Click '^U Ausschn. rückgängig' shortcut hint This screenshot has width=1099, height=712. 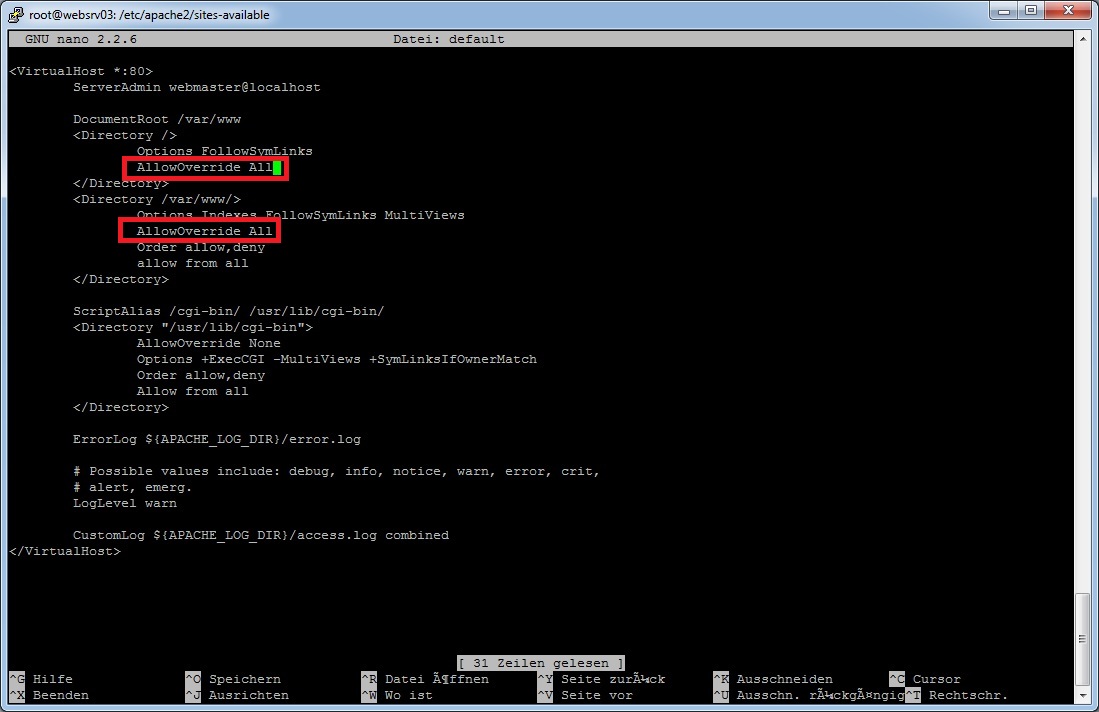click(x=809, y=695)
